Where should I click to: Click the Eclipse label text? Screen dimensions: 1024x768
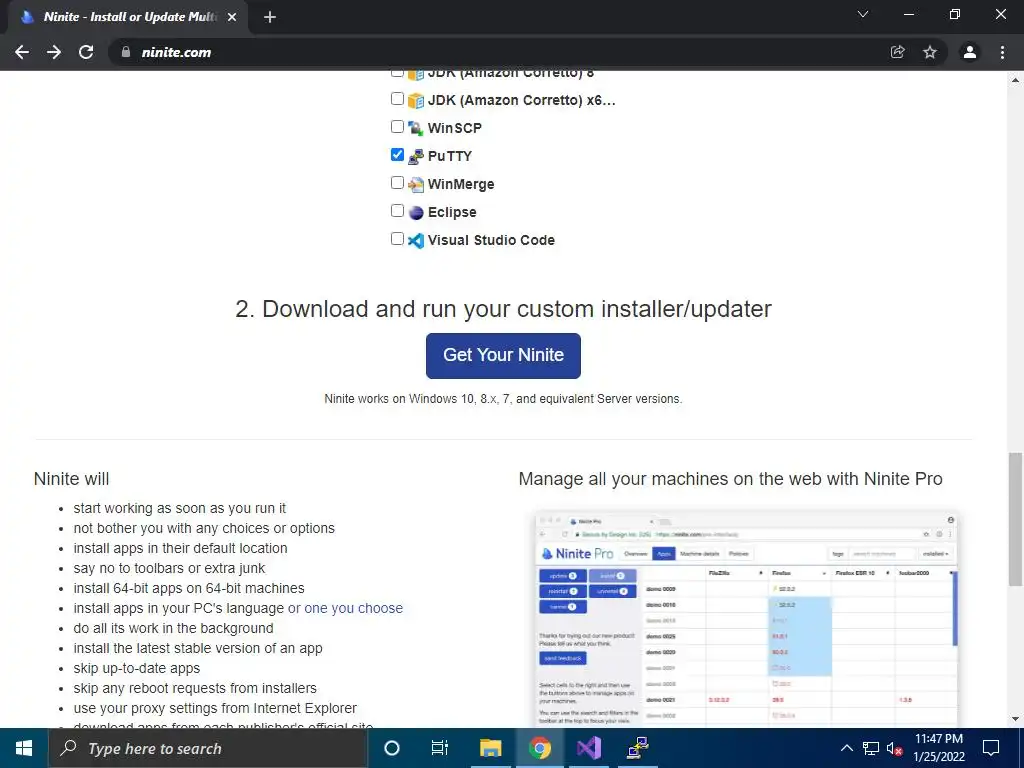pos(452,212)
